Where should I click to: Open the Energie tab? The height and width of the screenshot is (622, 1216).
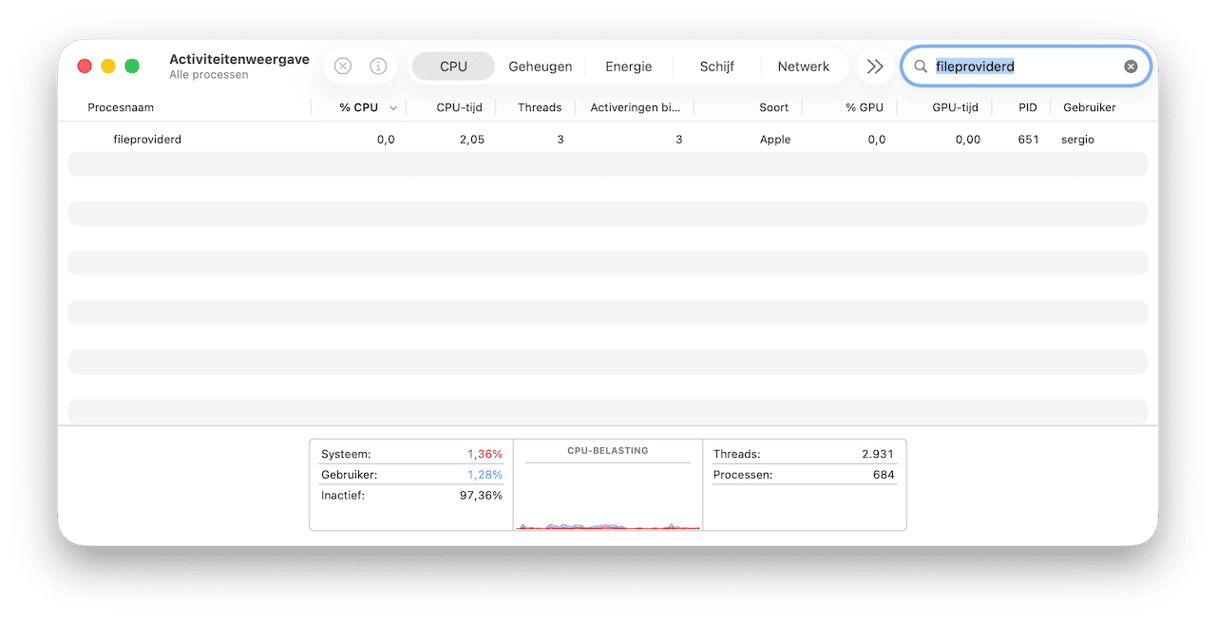(x=628, y=66)
